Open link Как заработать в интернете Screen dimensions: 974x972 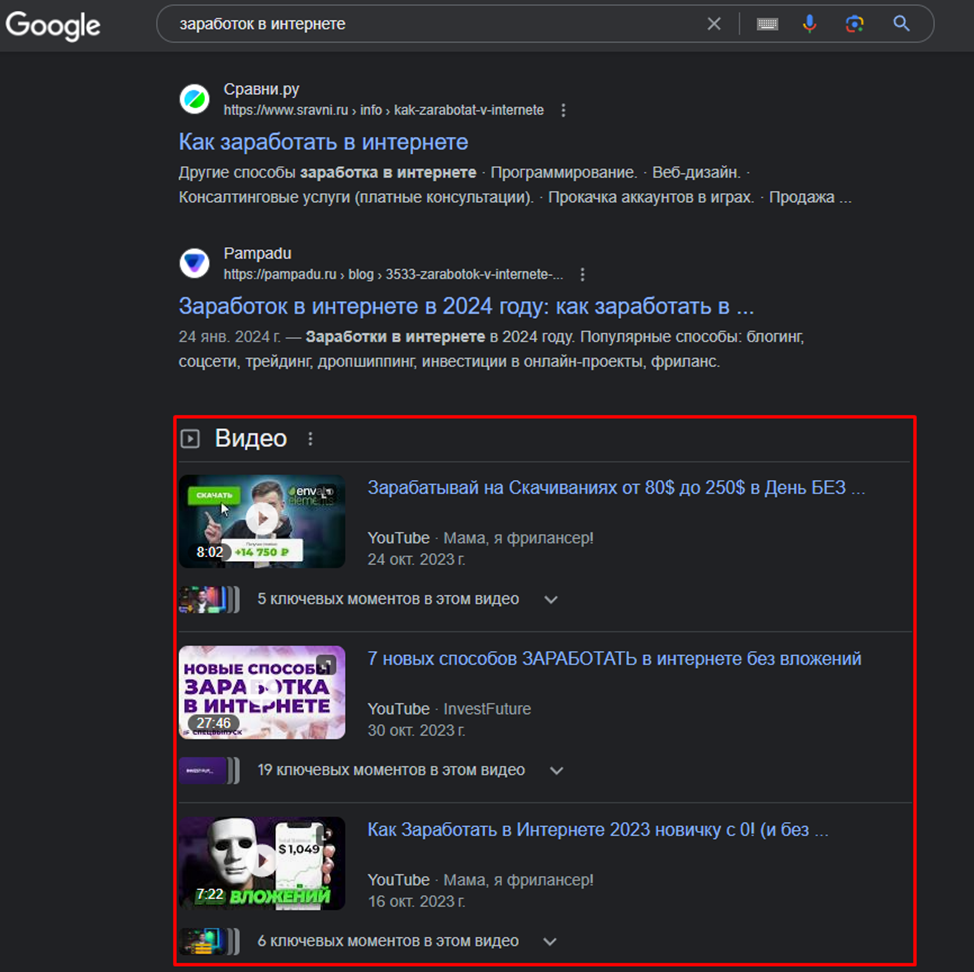coord(323,142)
